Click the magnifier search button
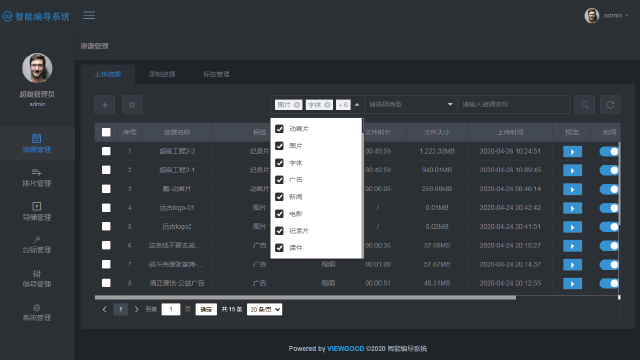 pos(584,105)
